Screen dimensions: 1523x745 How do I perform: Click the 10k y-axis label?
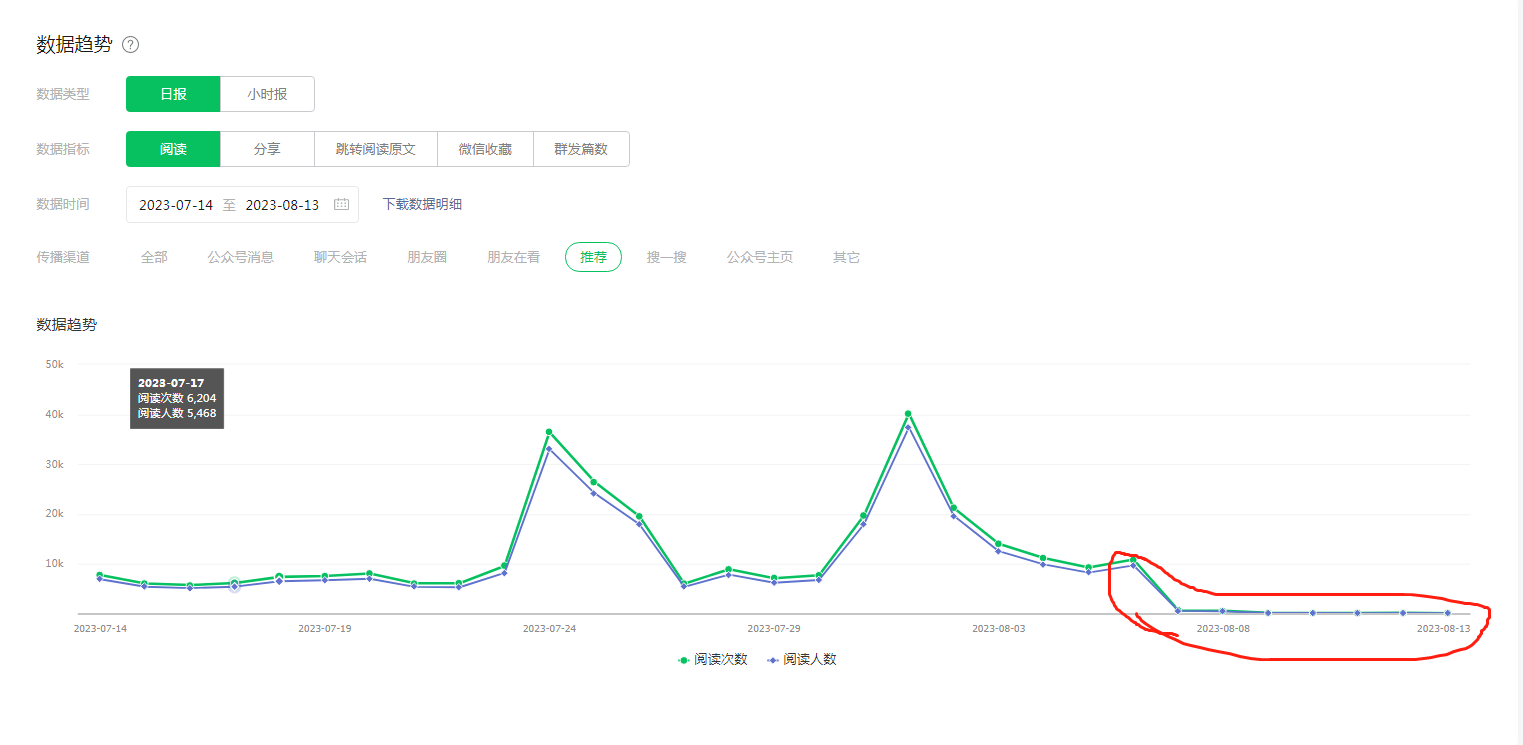(55, 564)
